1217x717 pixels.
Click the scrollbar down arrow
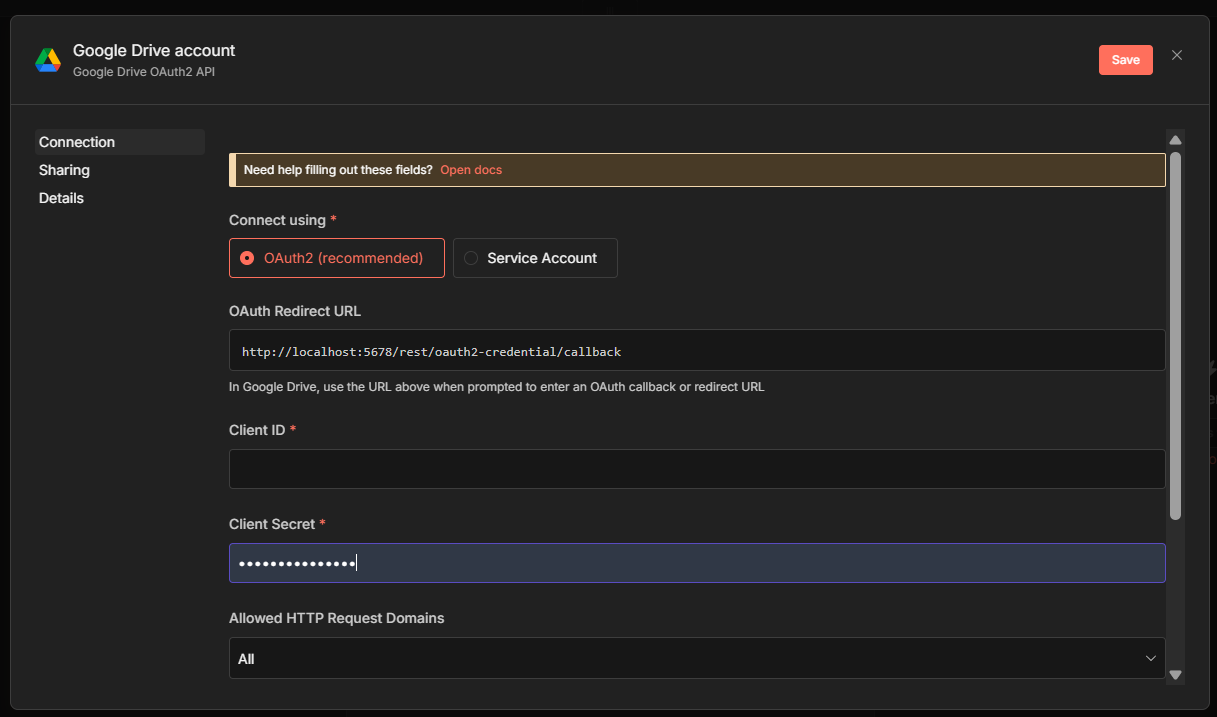click(1175, 675)
